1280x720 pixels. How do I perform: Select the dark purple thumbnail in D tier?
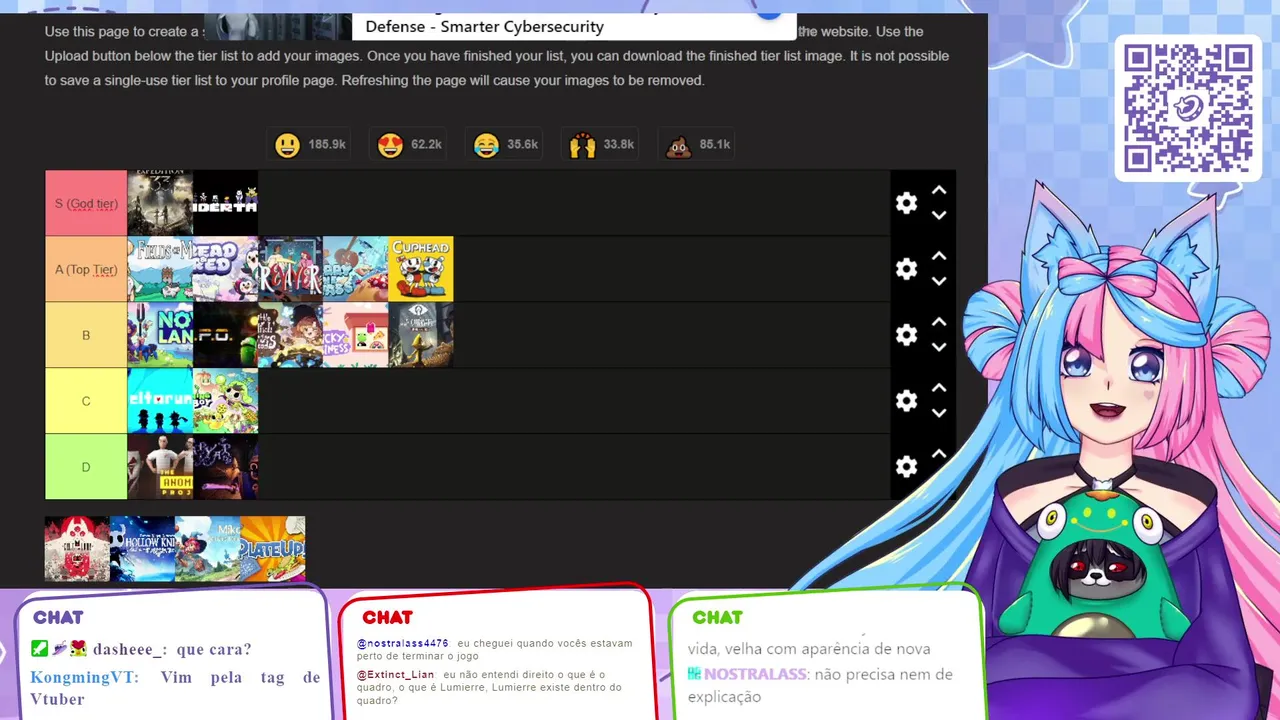point(225,467)
